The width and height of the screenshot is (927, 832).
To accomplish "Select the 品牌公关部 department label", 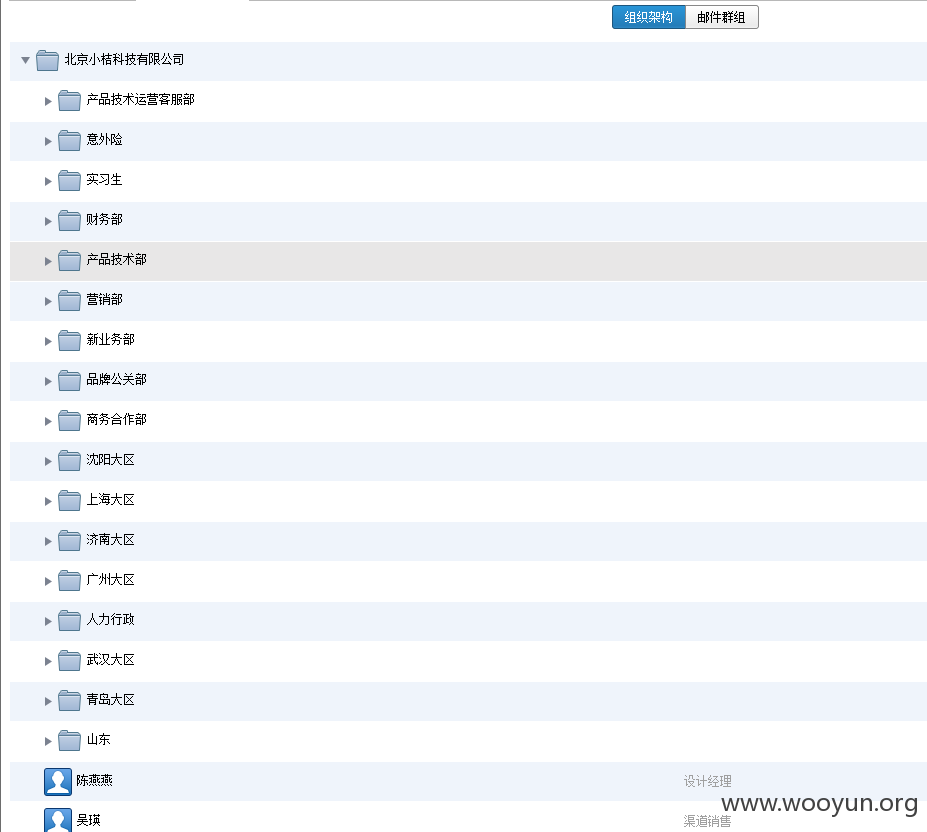I will [116, 380].
